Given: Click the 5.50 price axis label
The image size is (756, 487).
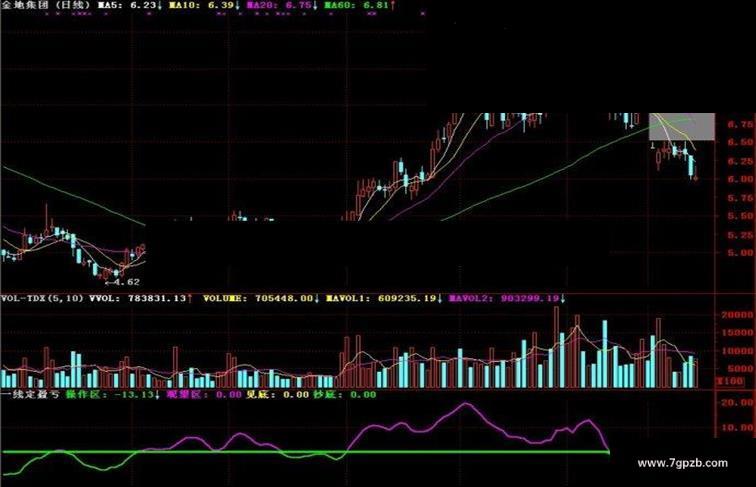Looking at the screenshot, I should [x=740, y=216].
